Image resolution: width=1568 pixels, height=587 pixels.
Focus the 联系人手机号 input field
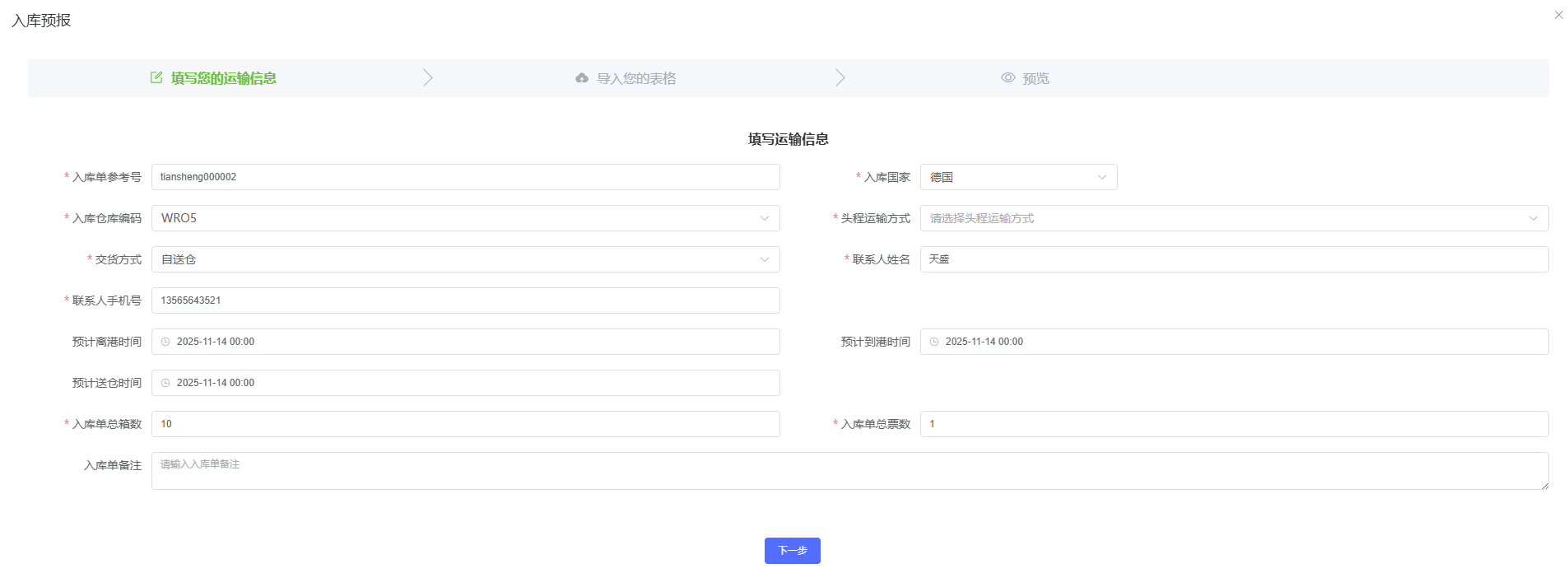(465, 300)
